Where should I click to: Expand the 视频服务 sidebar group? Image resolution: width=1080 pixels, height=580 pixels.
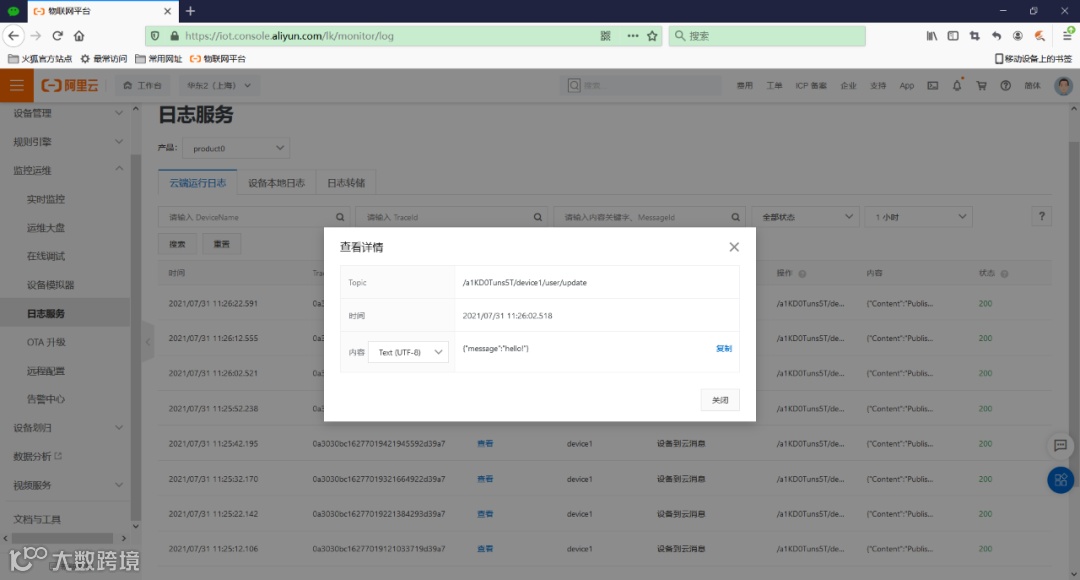[x=68, y=485]
